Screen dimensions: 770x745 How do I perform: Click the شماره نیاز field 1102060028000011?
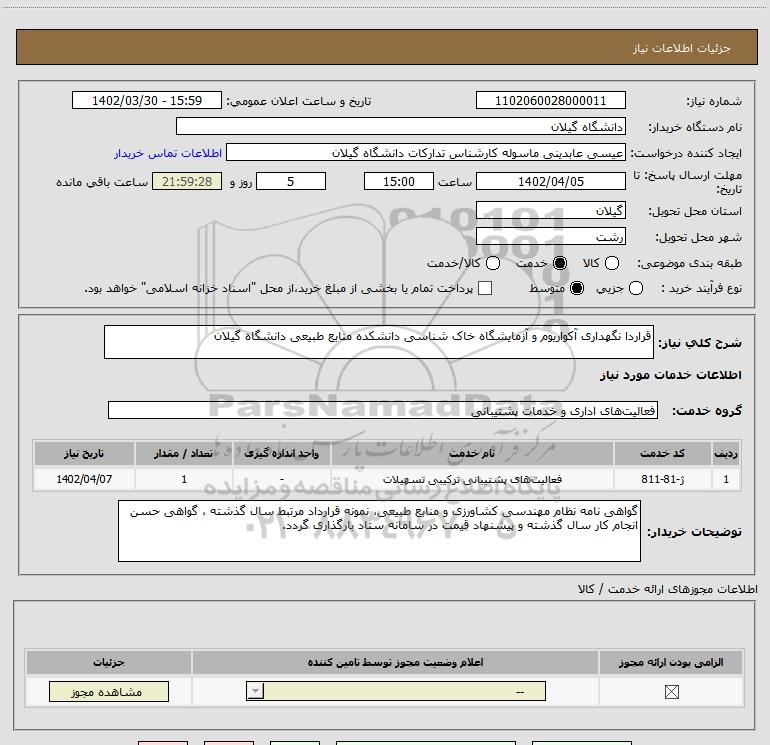point(550,100)
